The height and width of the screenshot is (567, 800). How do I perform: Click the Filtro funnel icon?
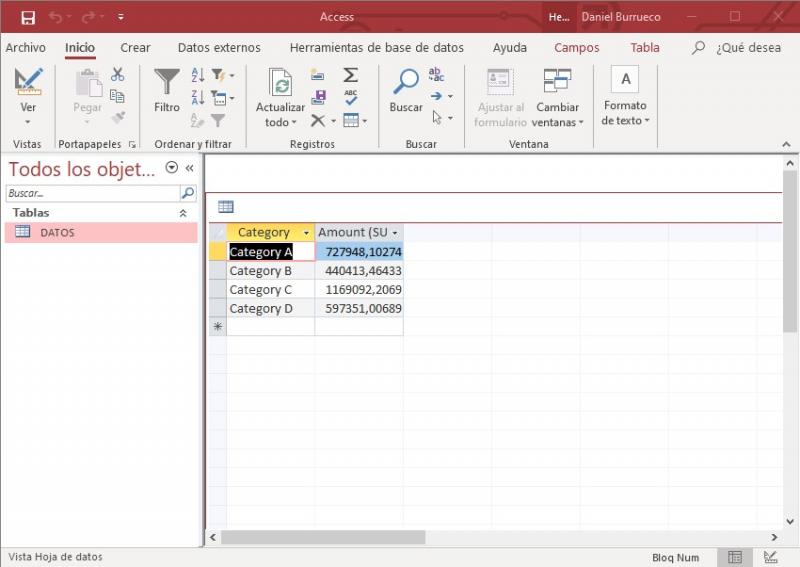(x=167, y=83)
